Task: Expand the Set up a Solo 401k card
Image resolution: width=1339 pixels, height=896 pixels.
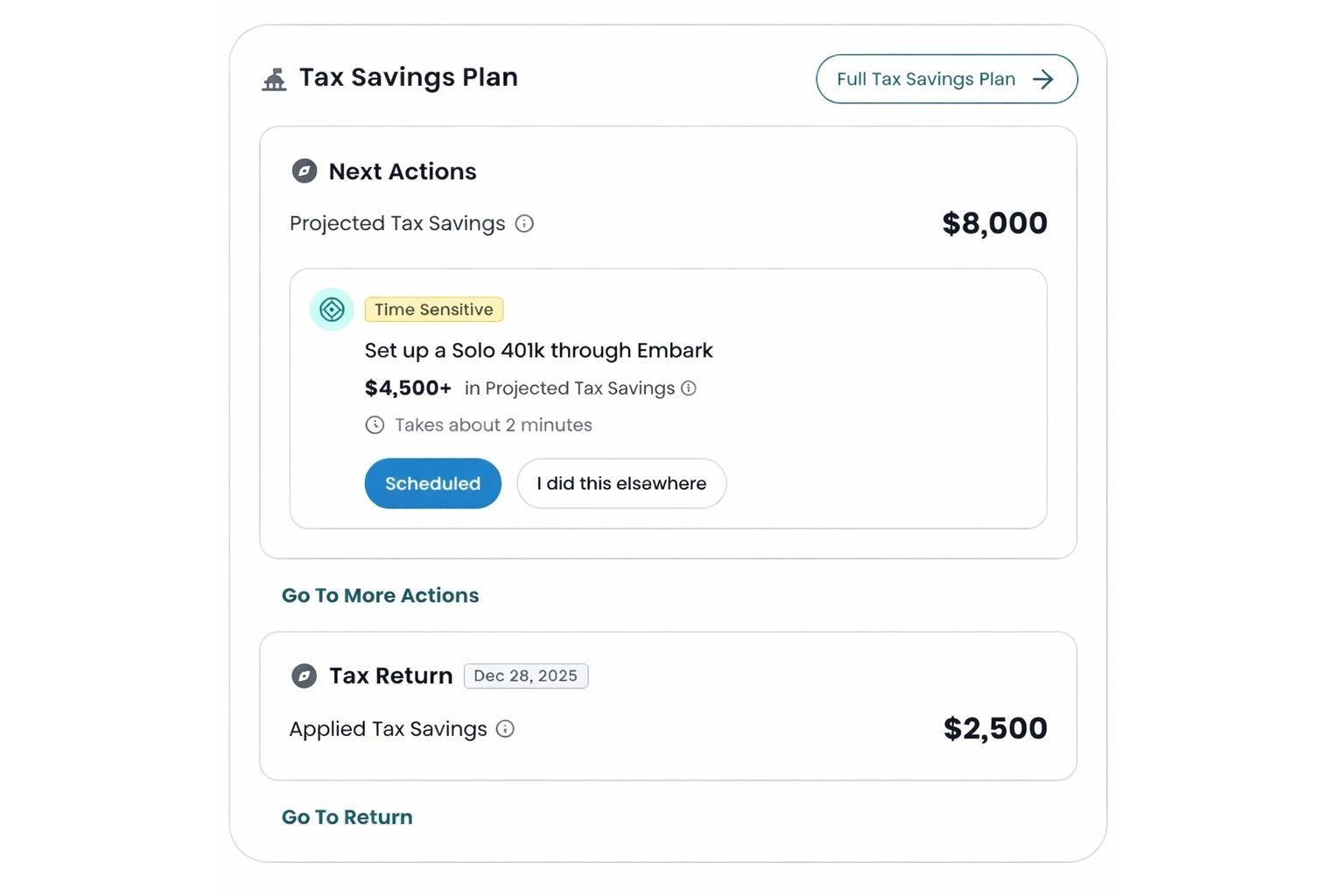Action: [539, 350]
